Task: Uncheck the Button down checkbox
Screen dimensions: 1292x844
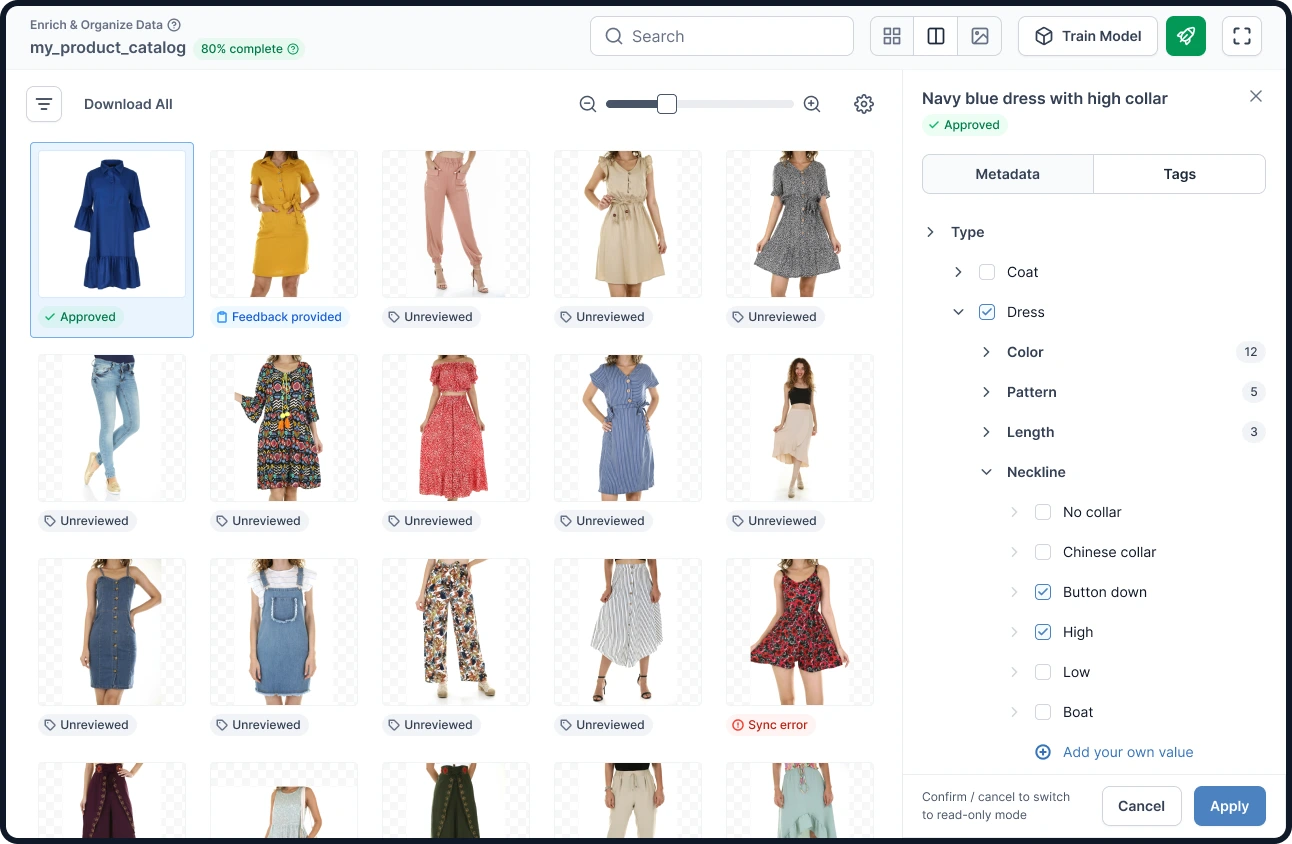Action: click(x=1043, y=592)
